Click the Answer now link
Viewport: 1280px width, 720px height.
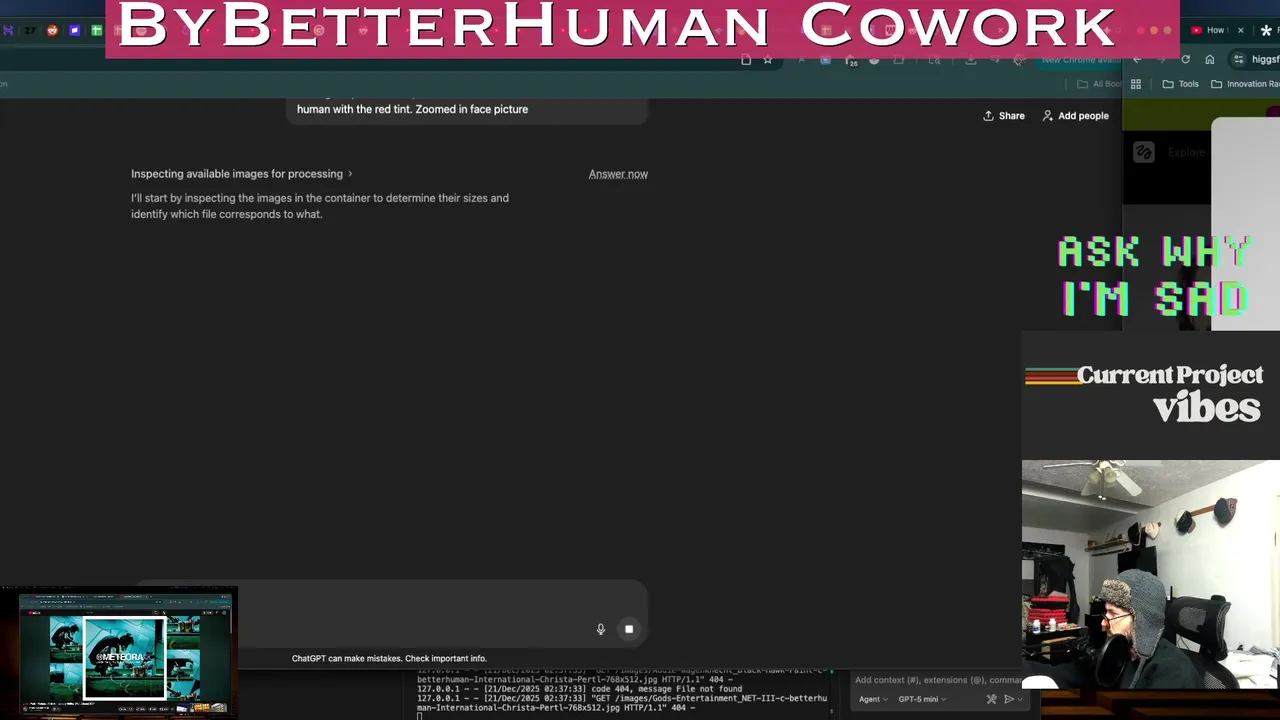click(618, 174)
